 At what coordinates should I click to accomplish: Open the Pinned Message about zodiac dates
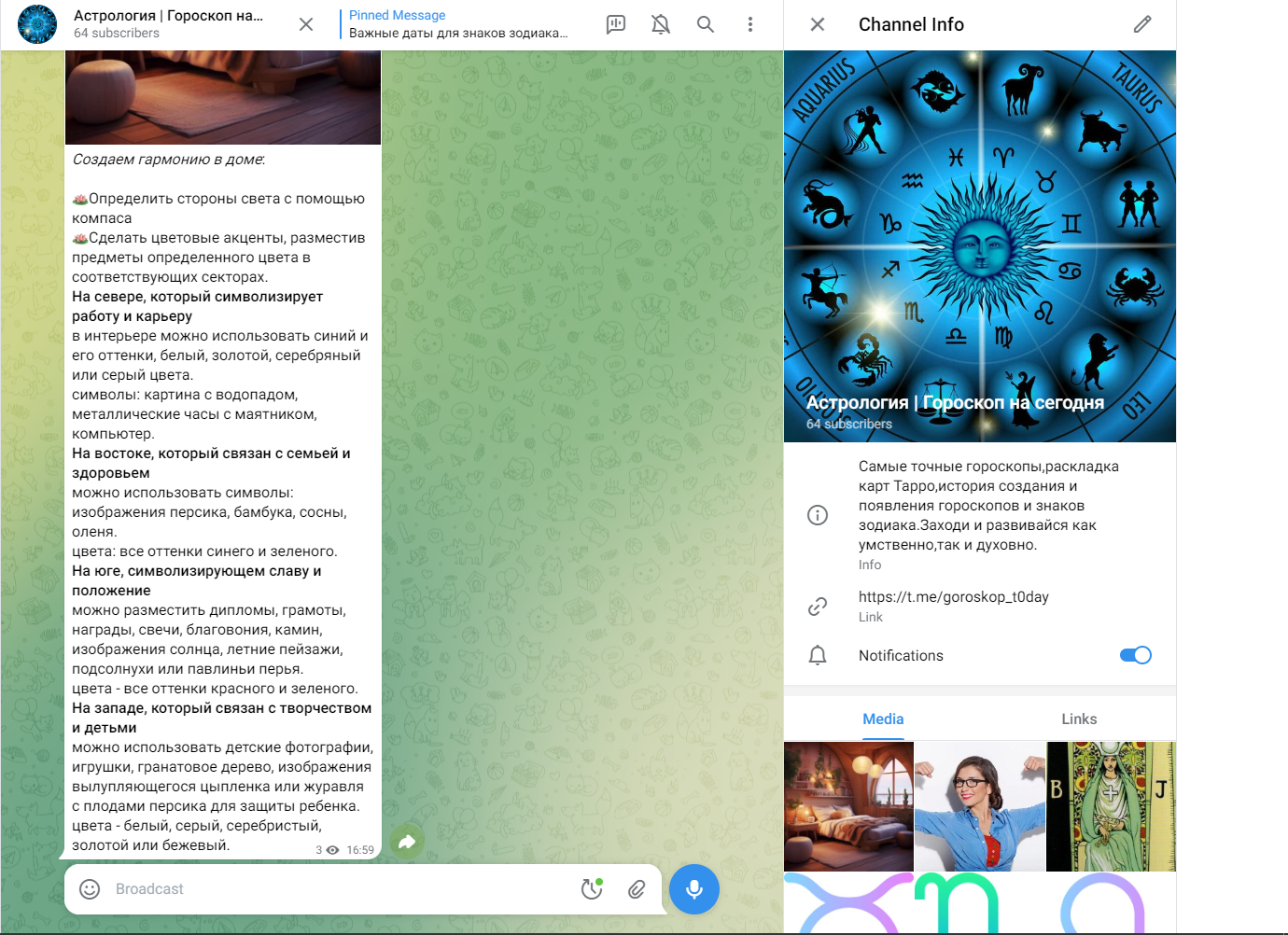pos(457,24)
